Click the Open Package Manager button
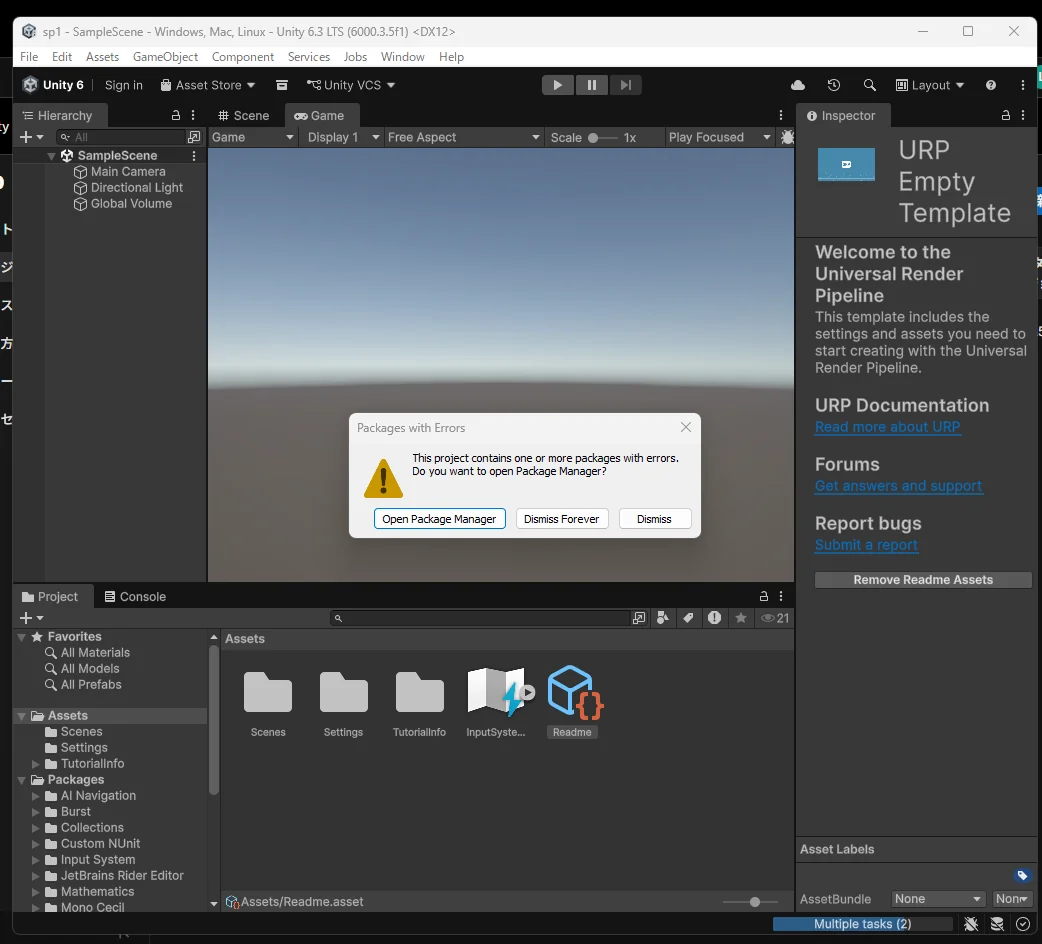 point(439,519)
